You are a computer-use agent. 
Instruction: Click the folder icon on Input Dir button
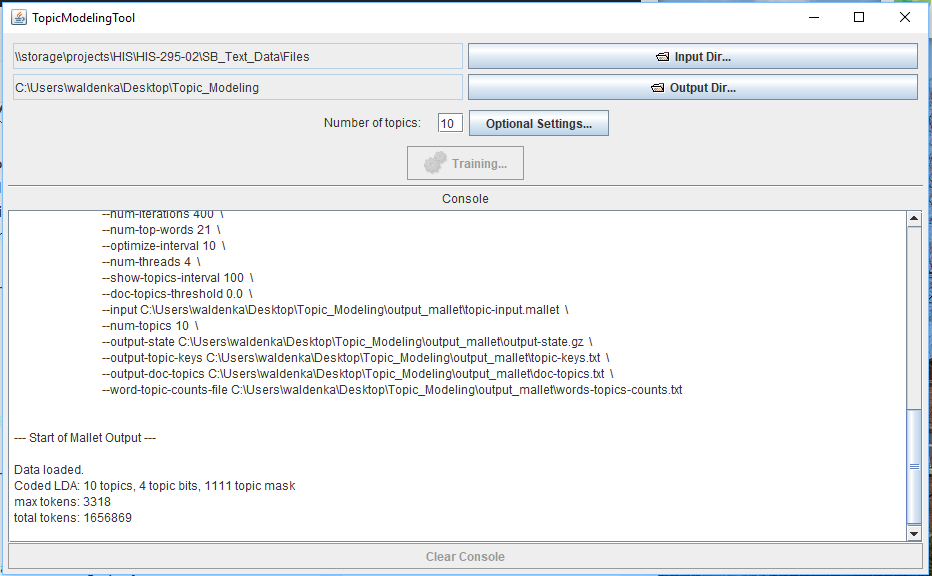coord(661,57)
